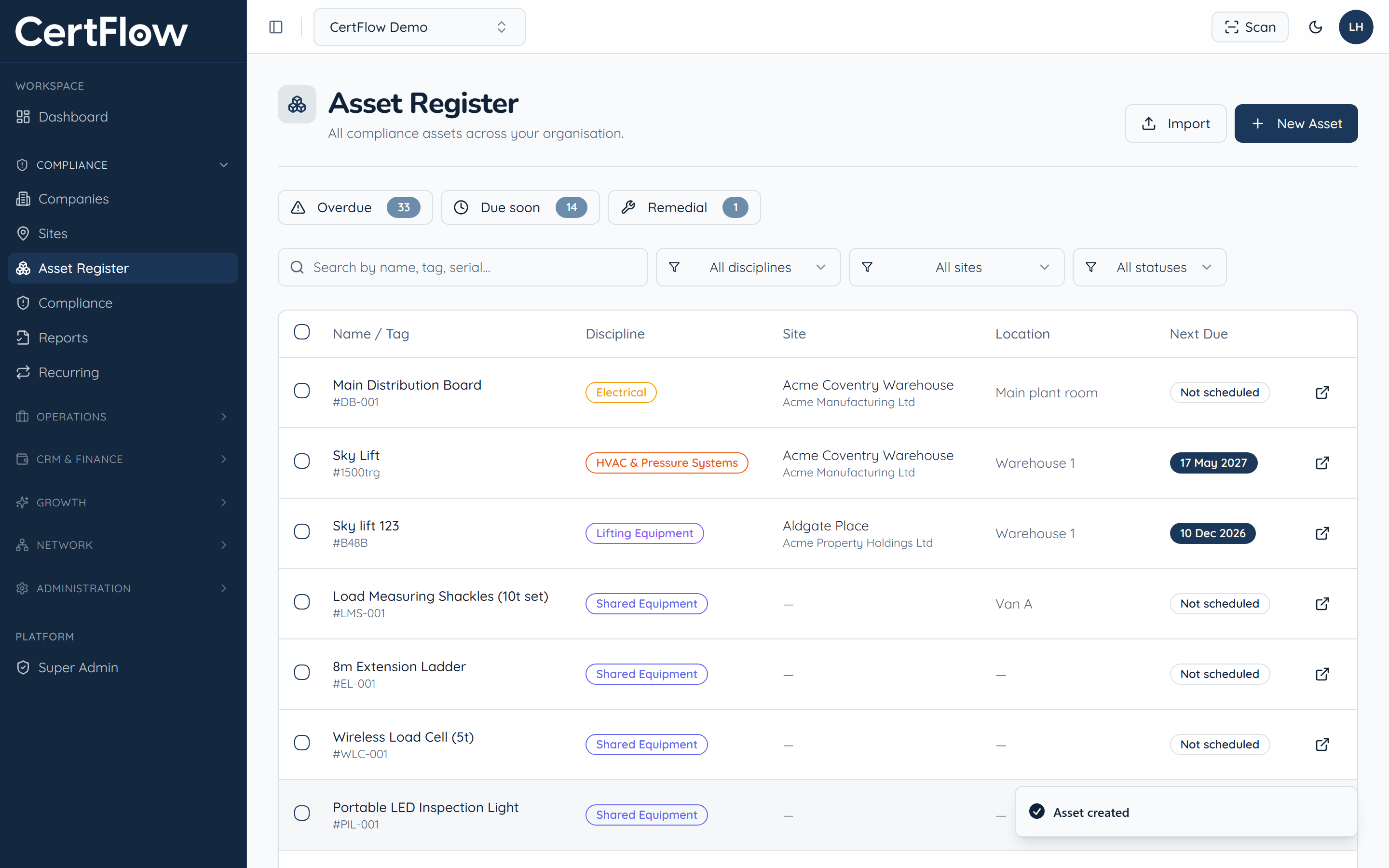Click the search magnifier icon

coord(297,267)
